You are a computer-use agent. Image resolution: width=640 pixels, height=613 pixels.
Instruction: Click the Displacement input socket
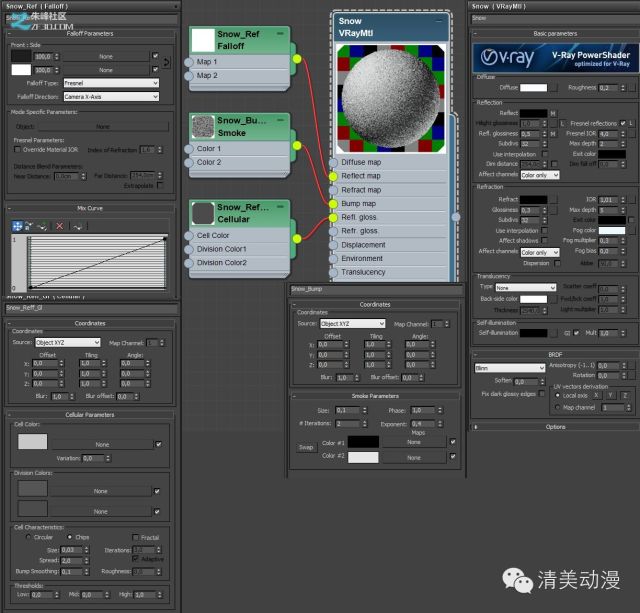[x=333, y=245]
